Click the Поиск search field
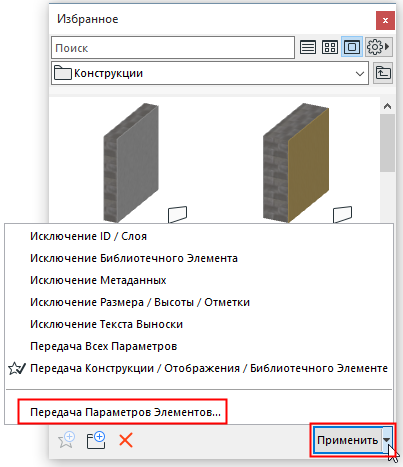 [173, 48]
